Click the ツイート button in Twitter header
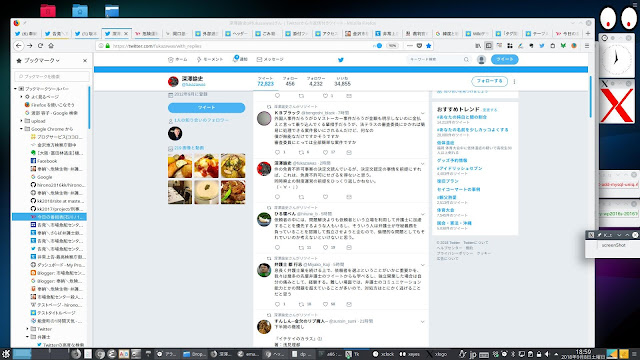640x360 pixels. pos(504,60)
